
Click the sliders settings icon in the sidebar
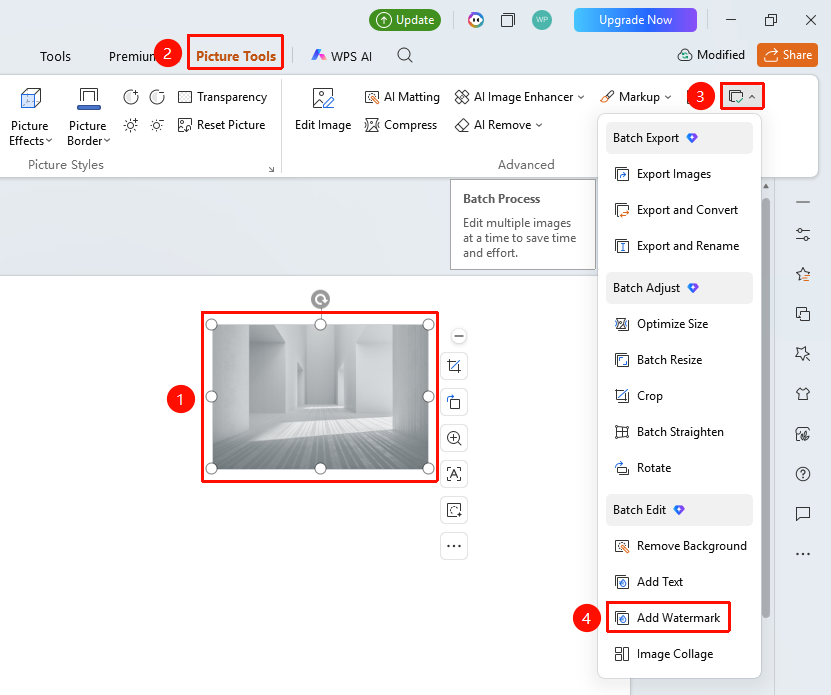(x=803, y=234)
